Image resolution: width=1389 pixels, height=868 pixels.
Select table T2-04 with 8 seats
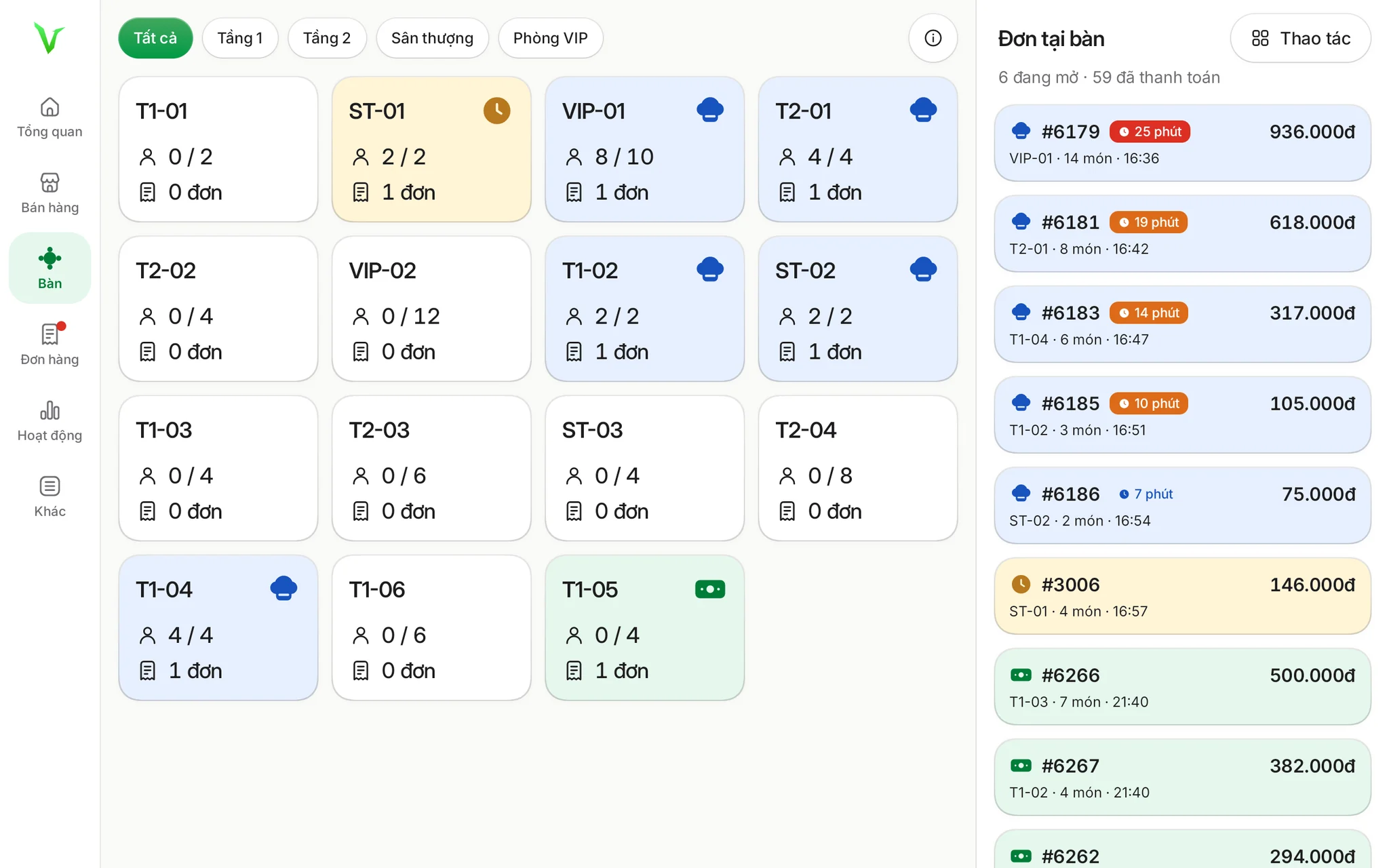pyautogui.click(x=858, y=468)
